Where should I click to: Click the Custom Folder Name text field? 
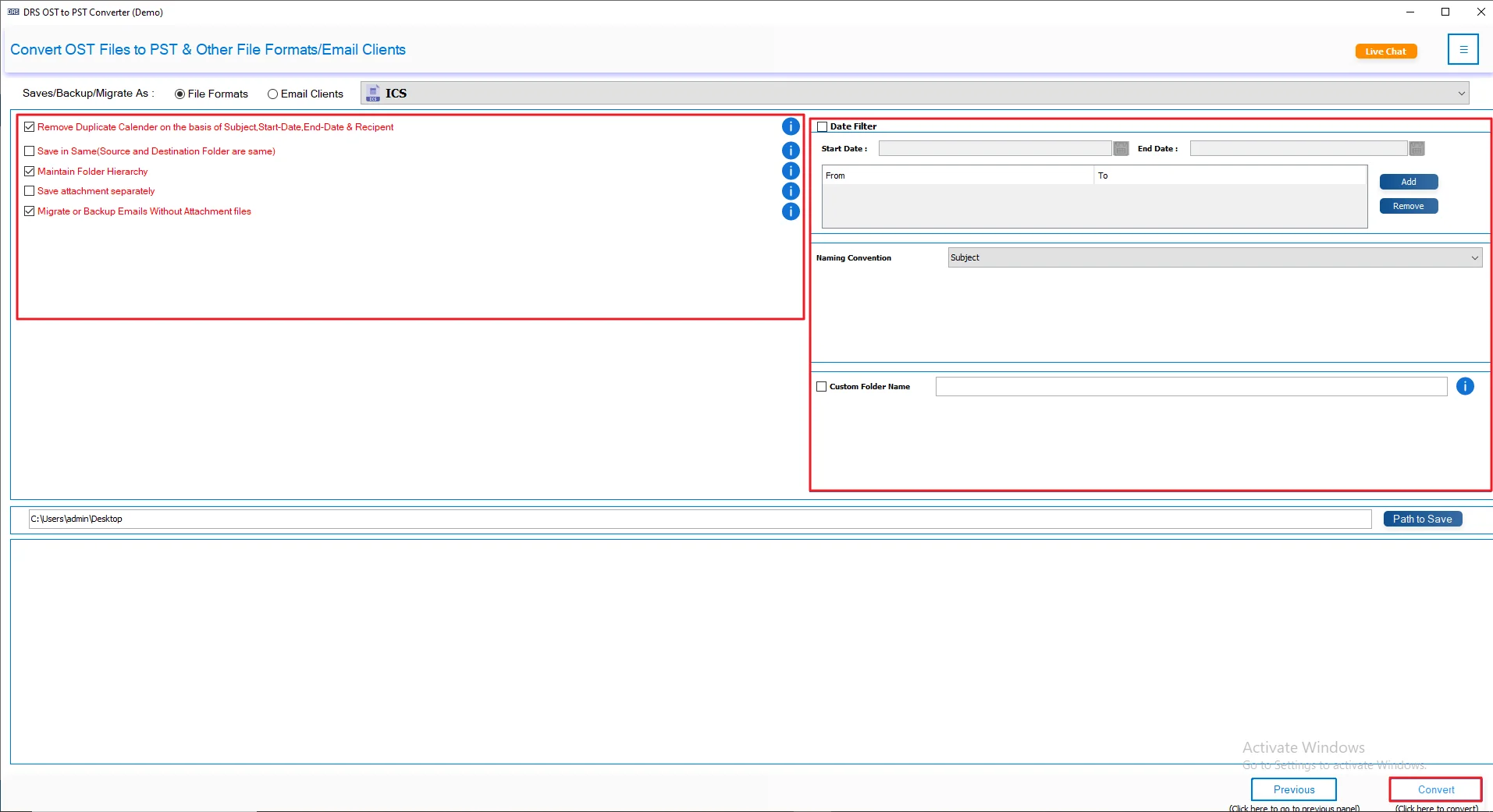click(1191, 386)
